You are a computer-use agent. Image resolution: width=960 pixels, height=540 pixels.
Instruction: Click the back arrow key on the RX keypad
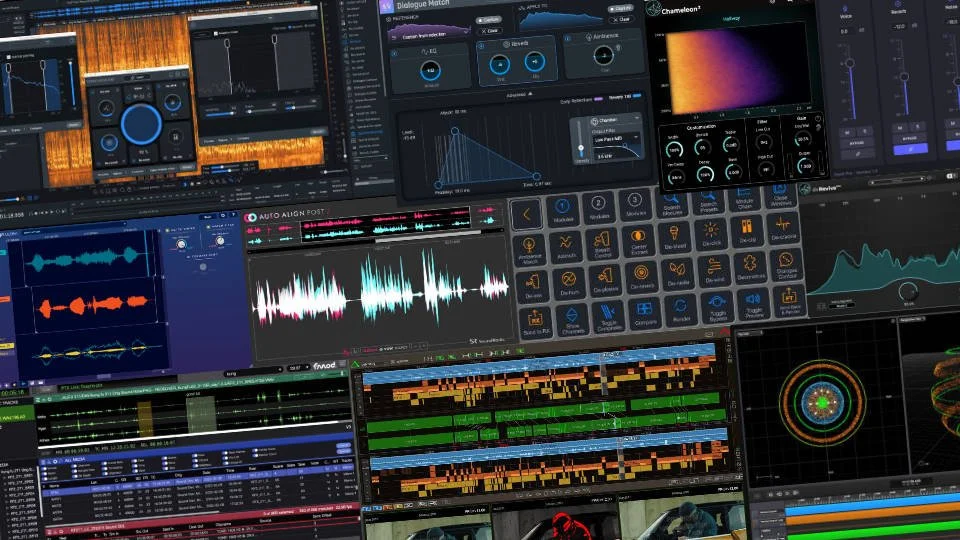coord(527,215)
